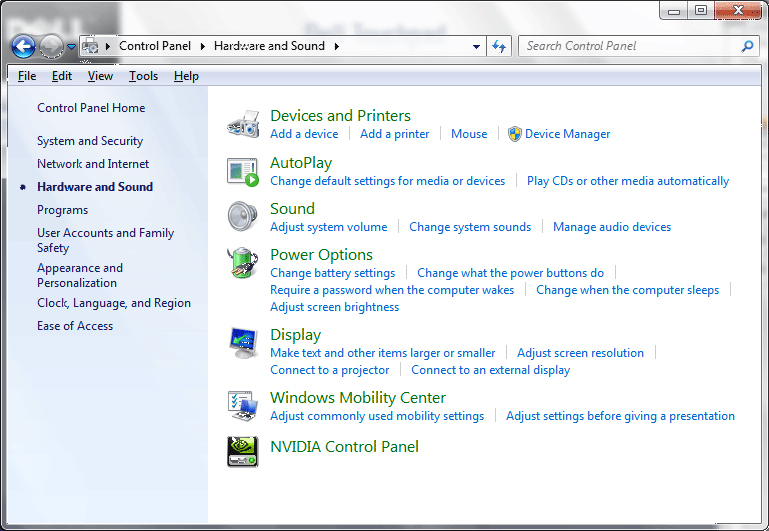Expand arrow after Control Panel breadcrumb
Viewport: 769px width, 531px height.
[x=203, y=46]
